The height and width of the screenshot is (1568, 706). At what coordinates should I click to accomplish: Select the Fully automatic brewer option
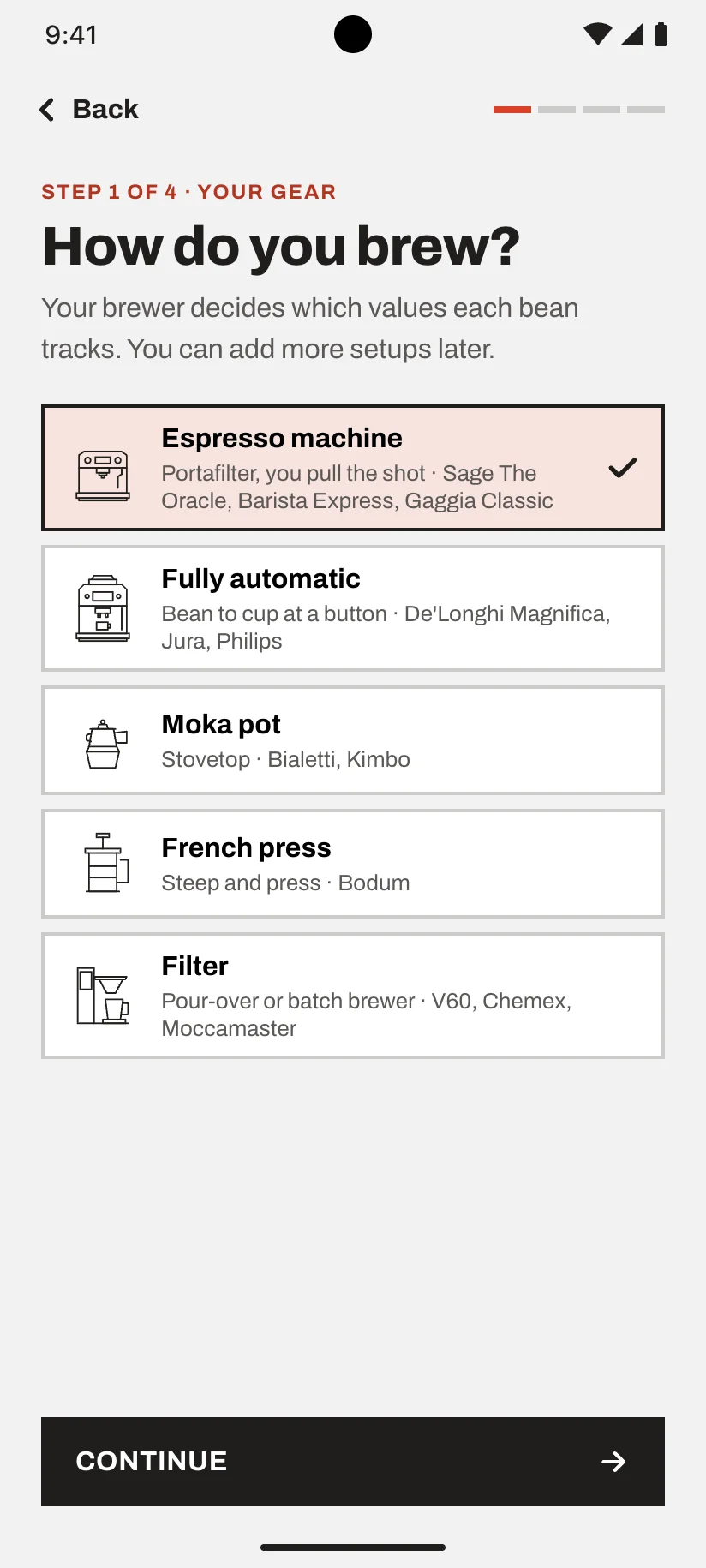353,608
